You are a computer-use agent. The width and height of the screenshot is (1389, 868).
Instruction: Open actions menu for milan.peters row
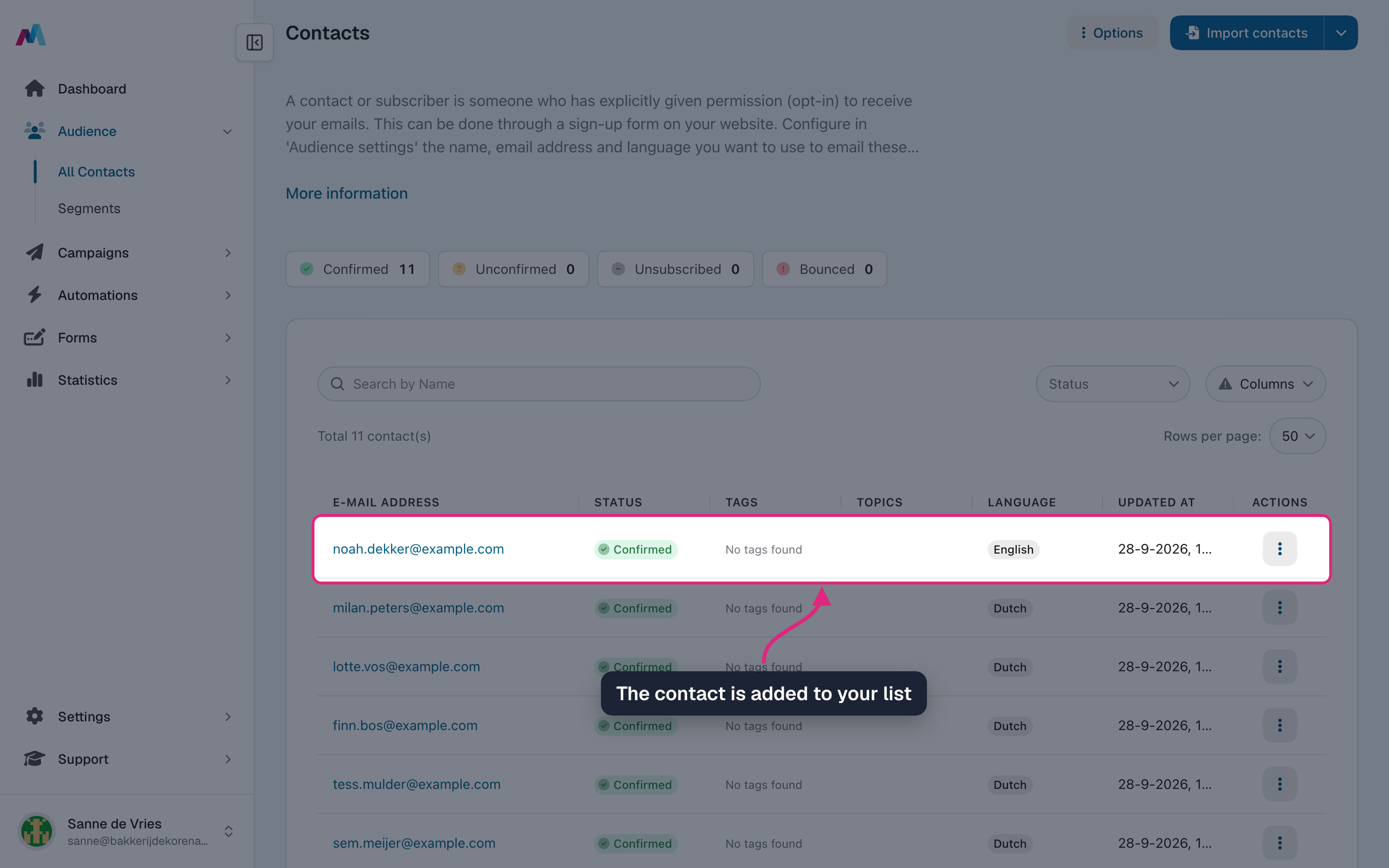coord(1280,608)
